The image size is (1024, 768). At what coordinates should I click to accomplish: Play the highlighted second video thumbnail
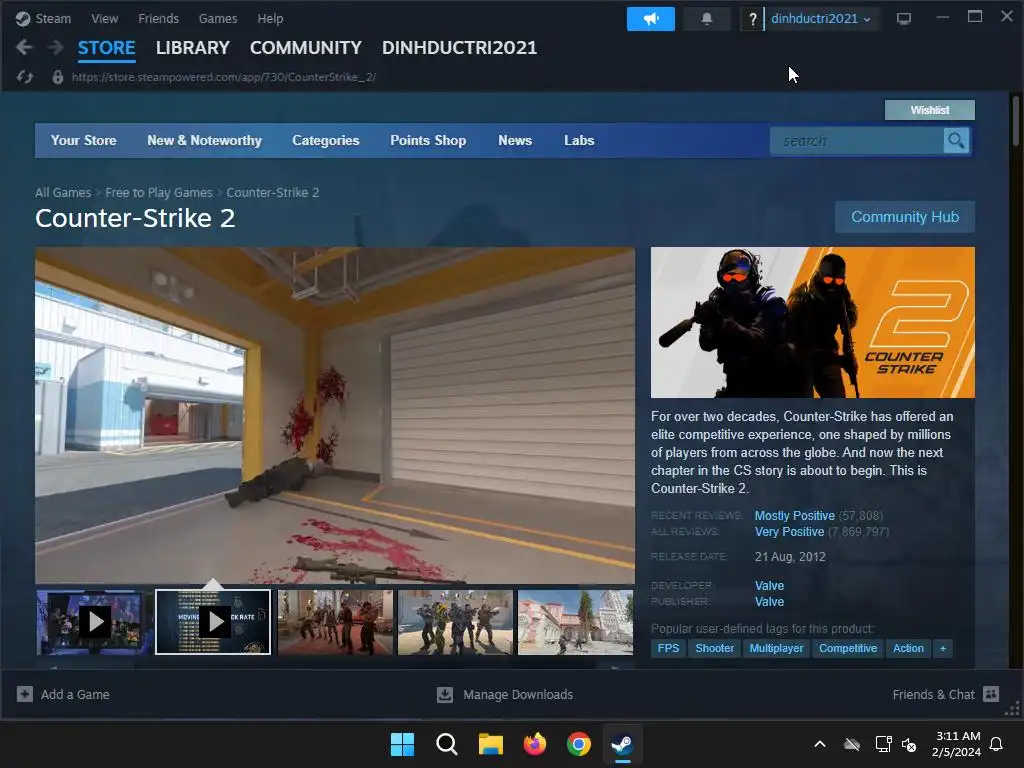click(213, 622)
